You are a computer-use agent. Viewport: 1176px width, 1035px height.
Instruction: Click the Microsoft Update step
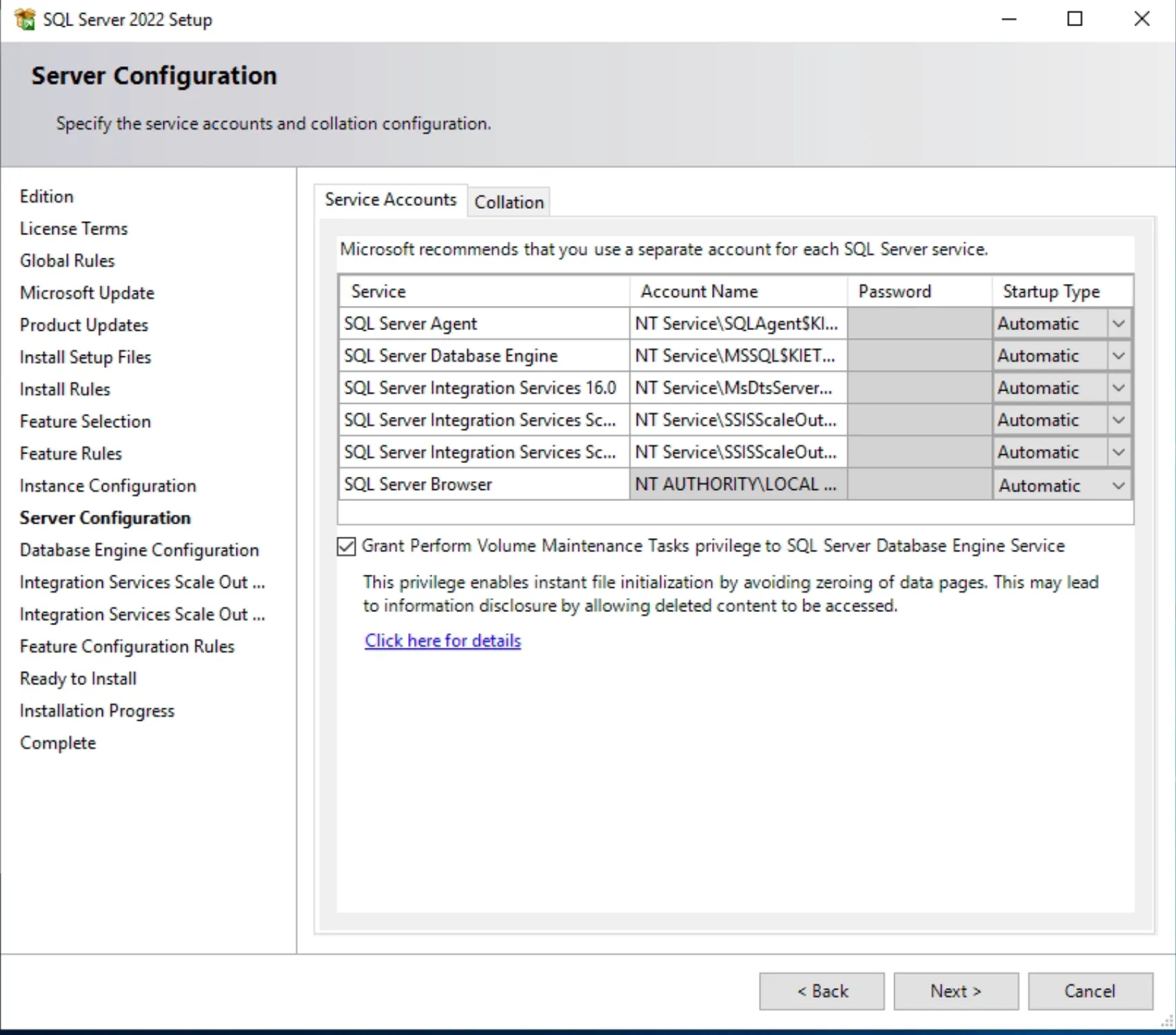[87, 293]
